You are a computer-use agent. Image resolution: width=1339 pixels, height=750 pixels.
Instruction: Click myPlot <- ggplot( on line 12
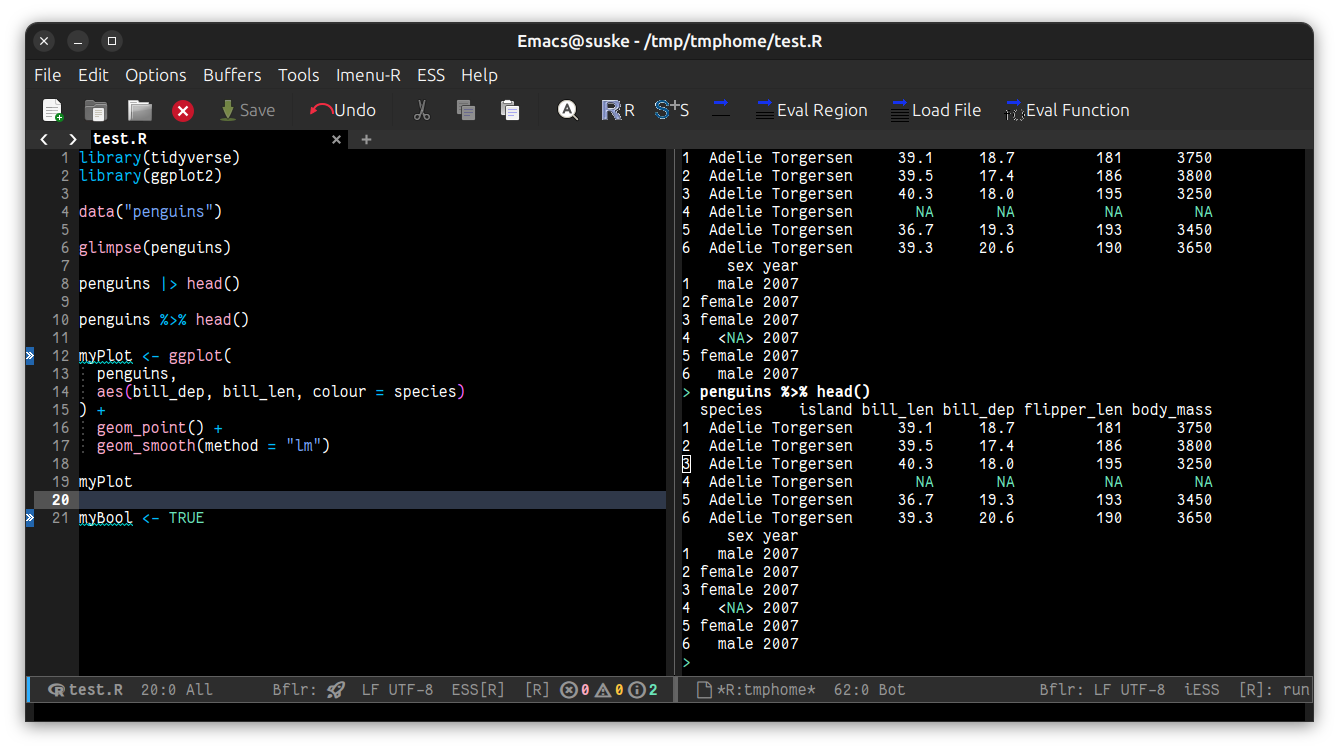(x=155, y=356)
